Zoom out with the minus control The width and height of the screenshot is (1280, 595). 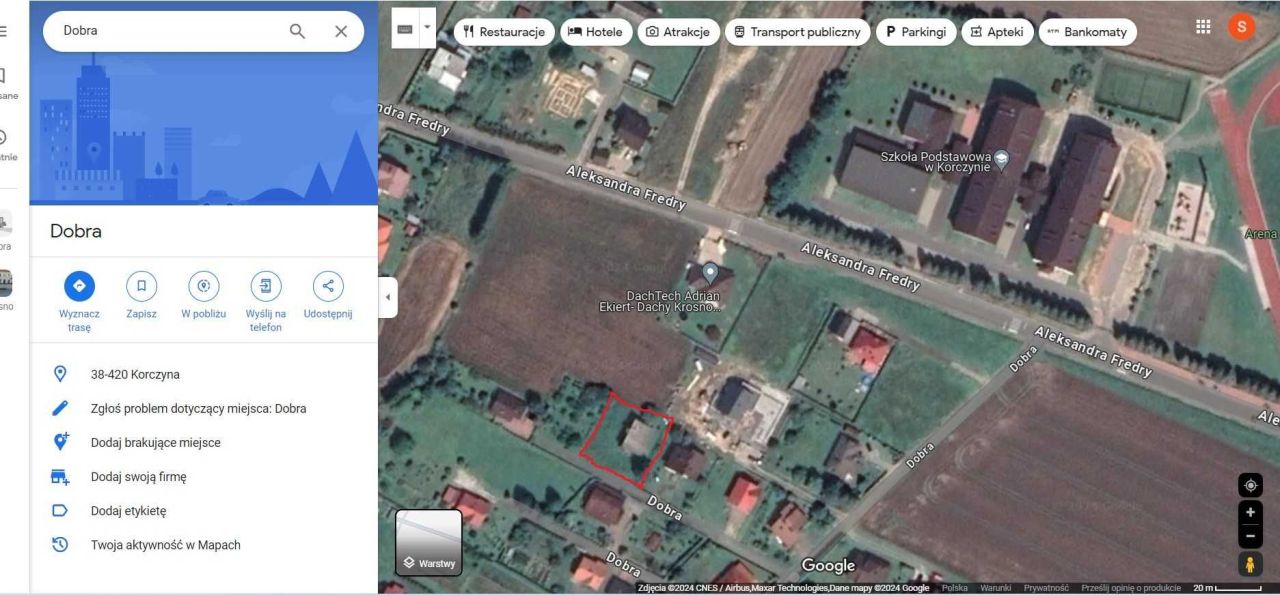coord(1249,536)
